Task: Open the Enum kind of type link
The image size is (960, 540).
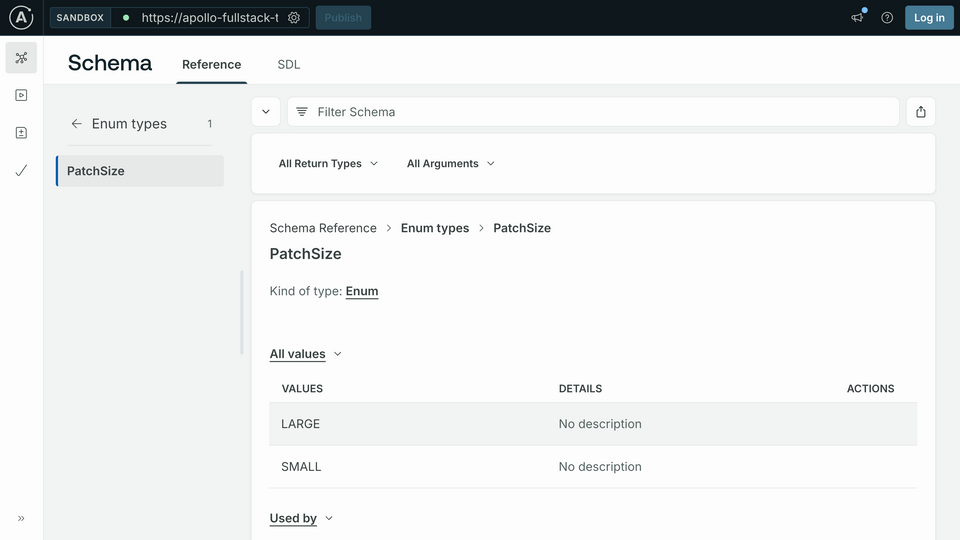Action: [362, 291]
